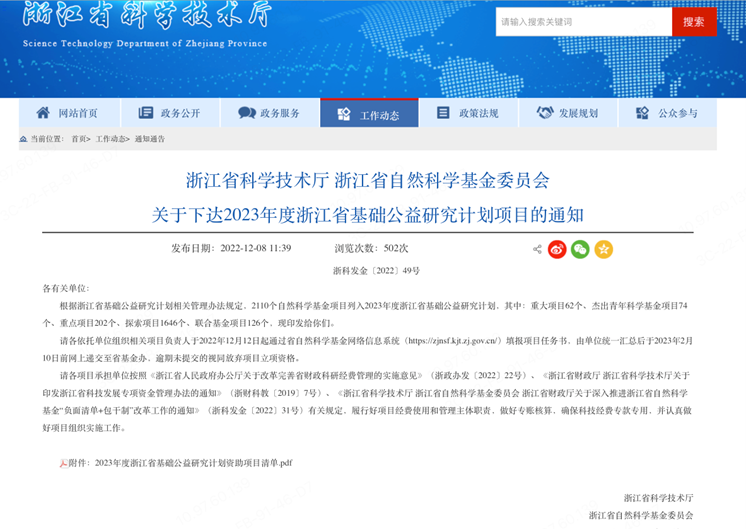Click the 浙江省科学技术厅 site logo title
The height and width of the screenshot is (529, 746).
pos(147,14)
